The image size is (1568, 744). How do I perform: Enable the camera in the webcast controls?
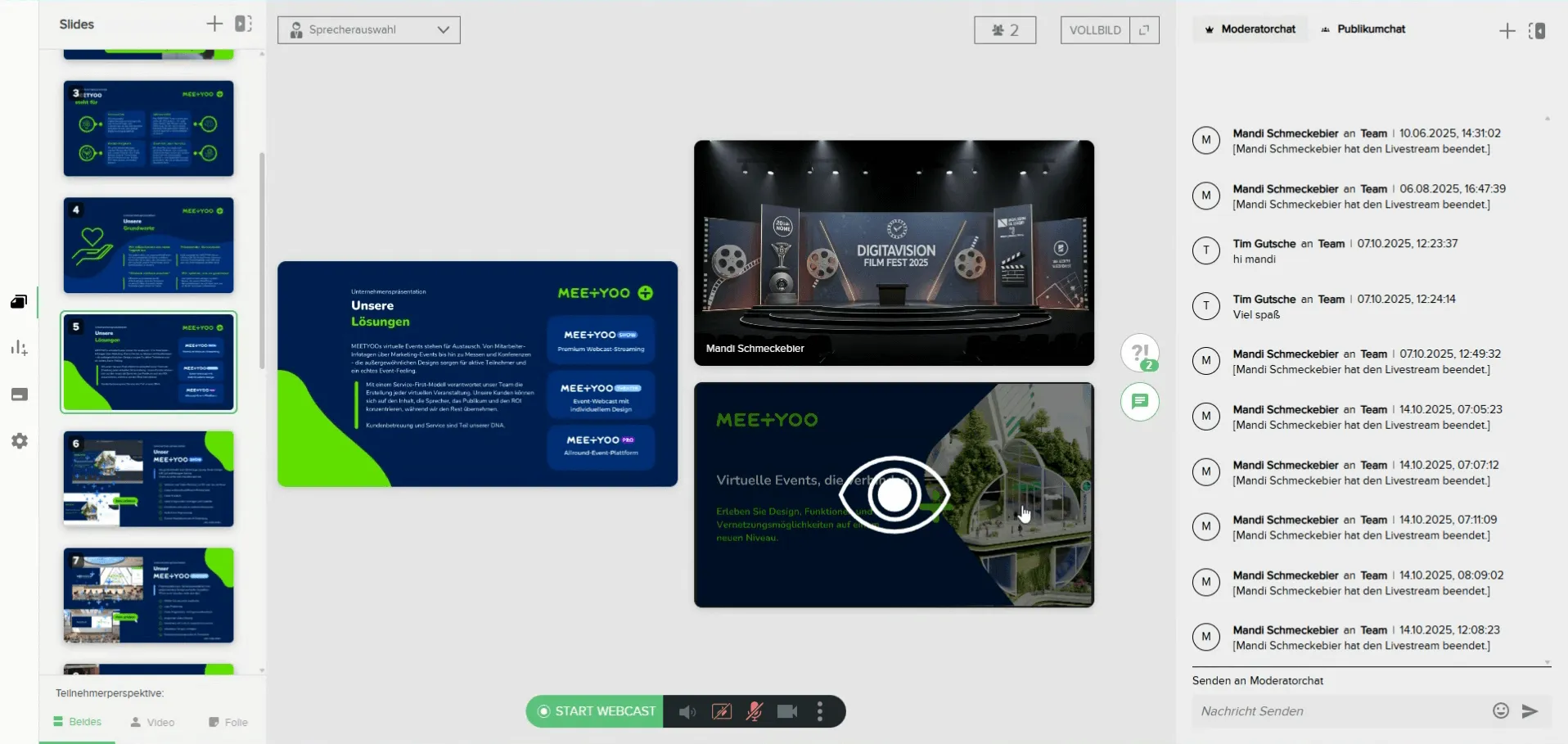click(x=786, y=711)
